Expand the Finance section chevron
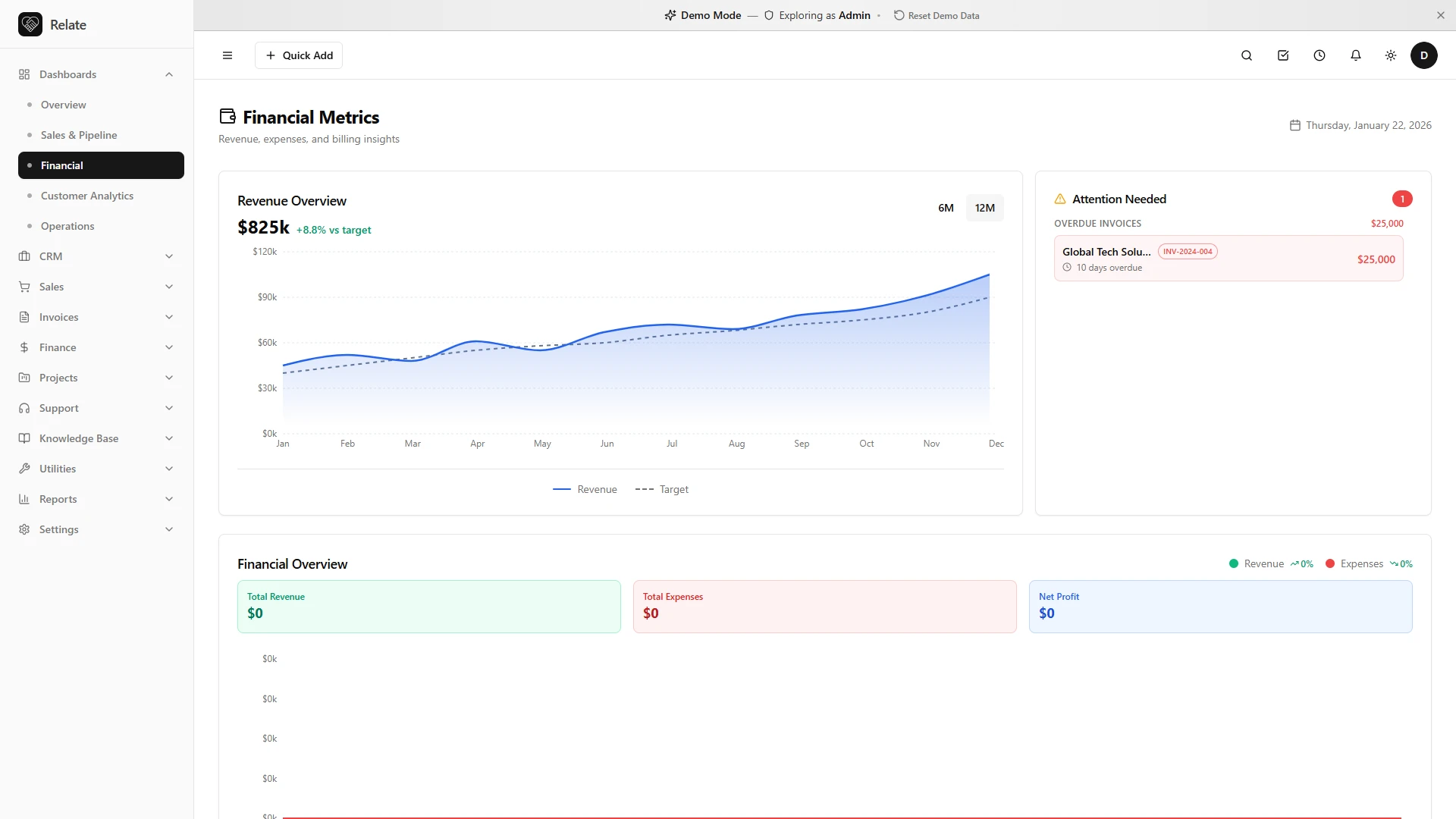This screenshot has width=1456, height=819. [x=169, y=347]
